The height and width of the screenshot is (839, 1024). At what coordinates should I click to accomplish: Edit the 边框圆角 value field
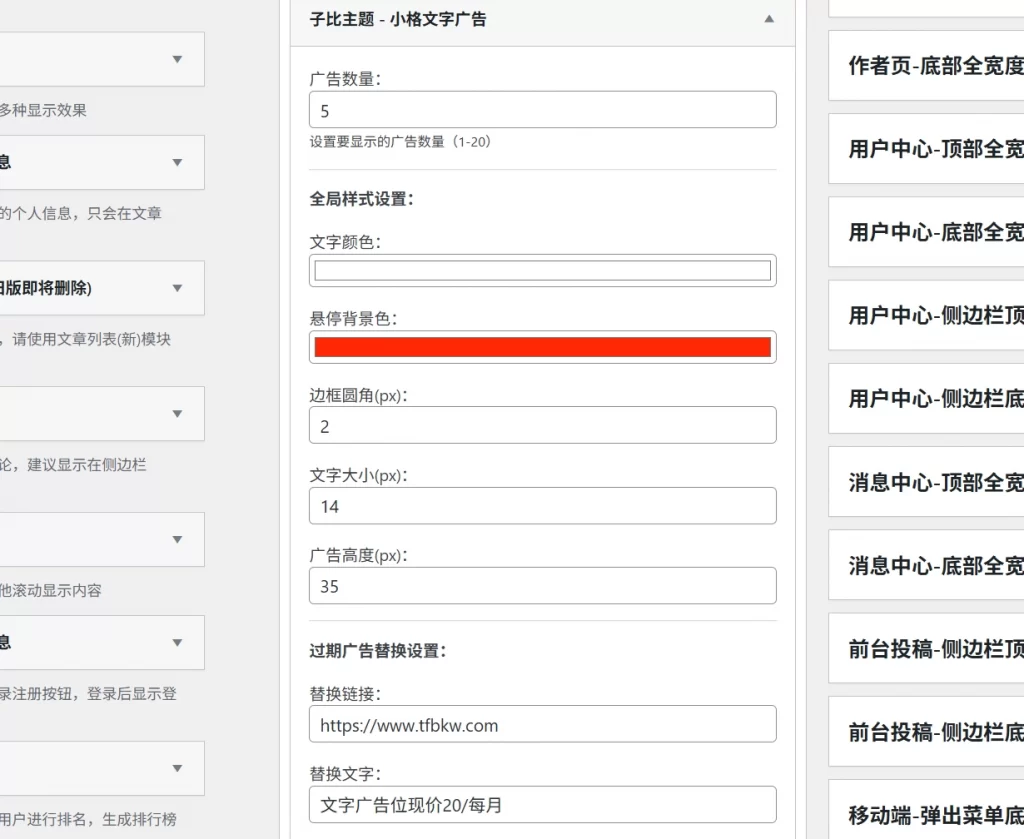coord(542,425)
